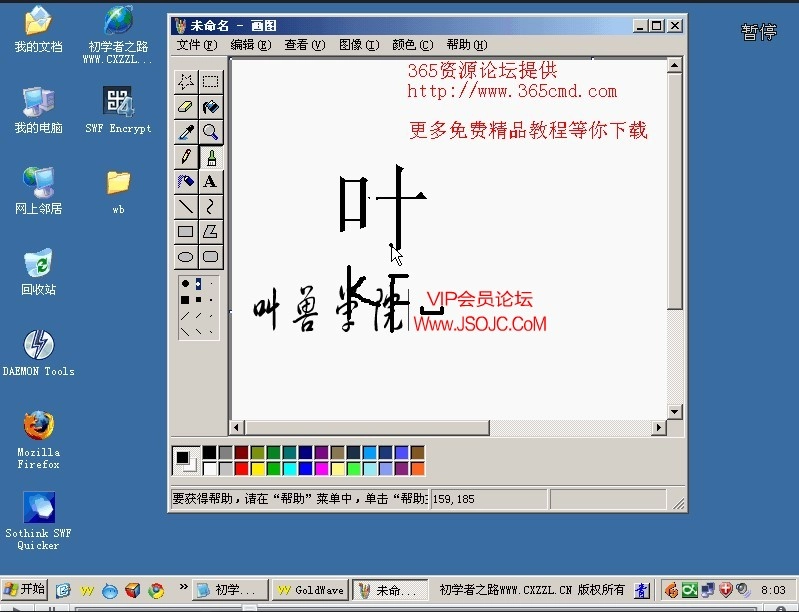Open the 查看(V) menu
The image size is (799, 612).
click(305, 45)
